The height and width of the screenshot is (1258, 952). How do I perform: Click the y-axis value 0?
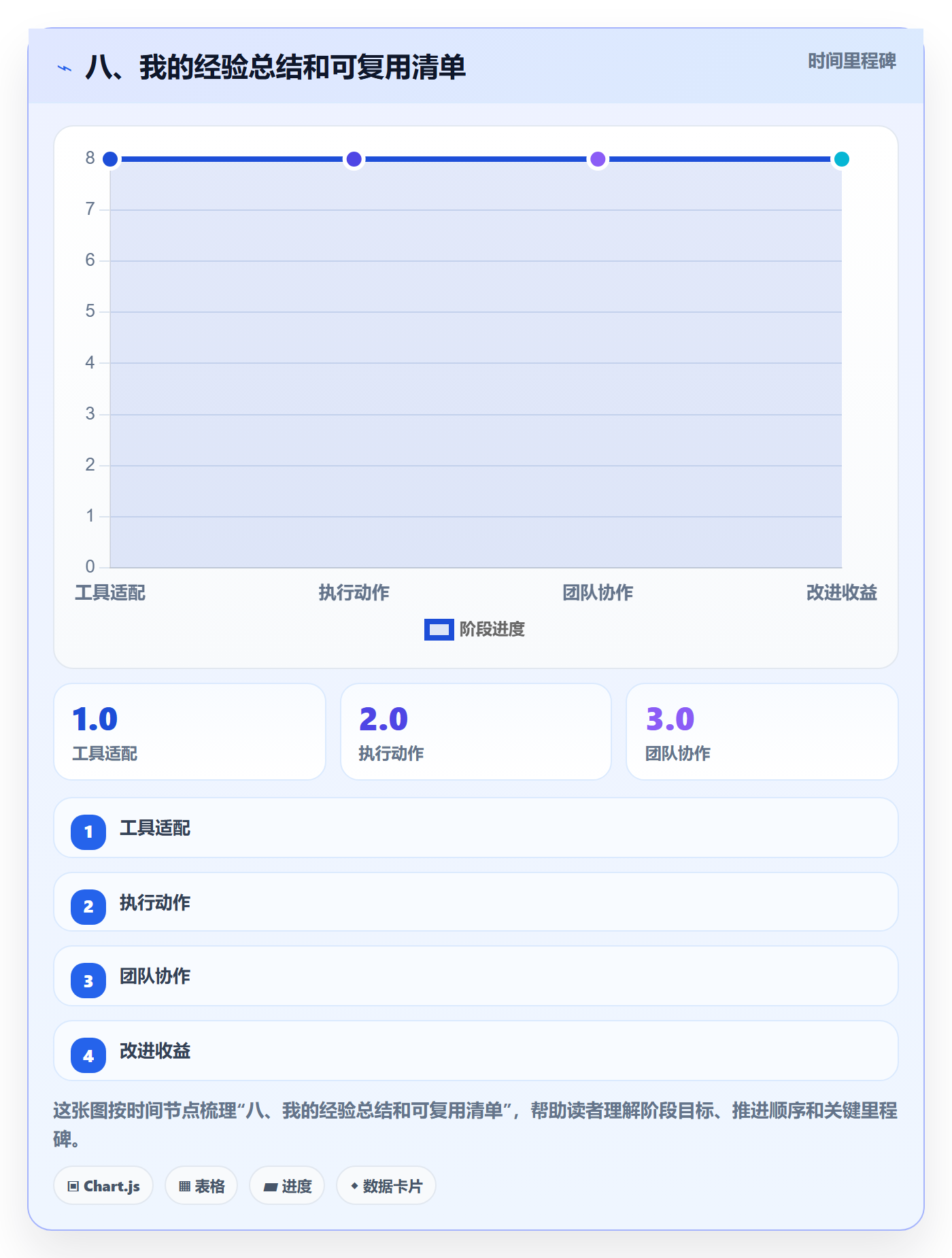[x=90, y=566]
